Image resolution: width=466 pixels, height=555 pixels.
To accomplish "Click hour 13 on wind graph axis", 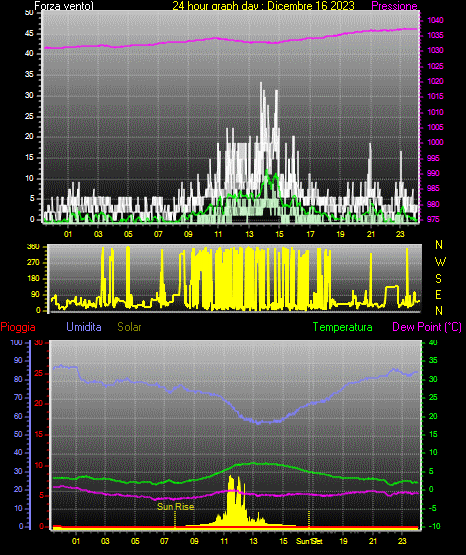I will tap(249, 234).
